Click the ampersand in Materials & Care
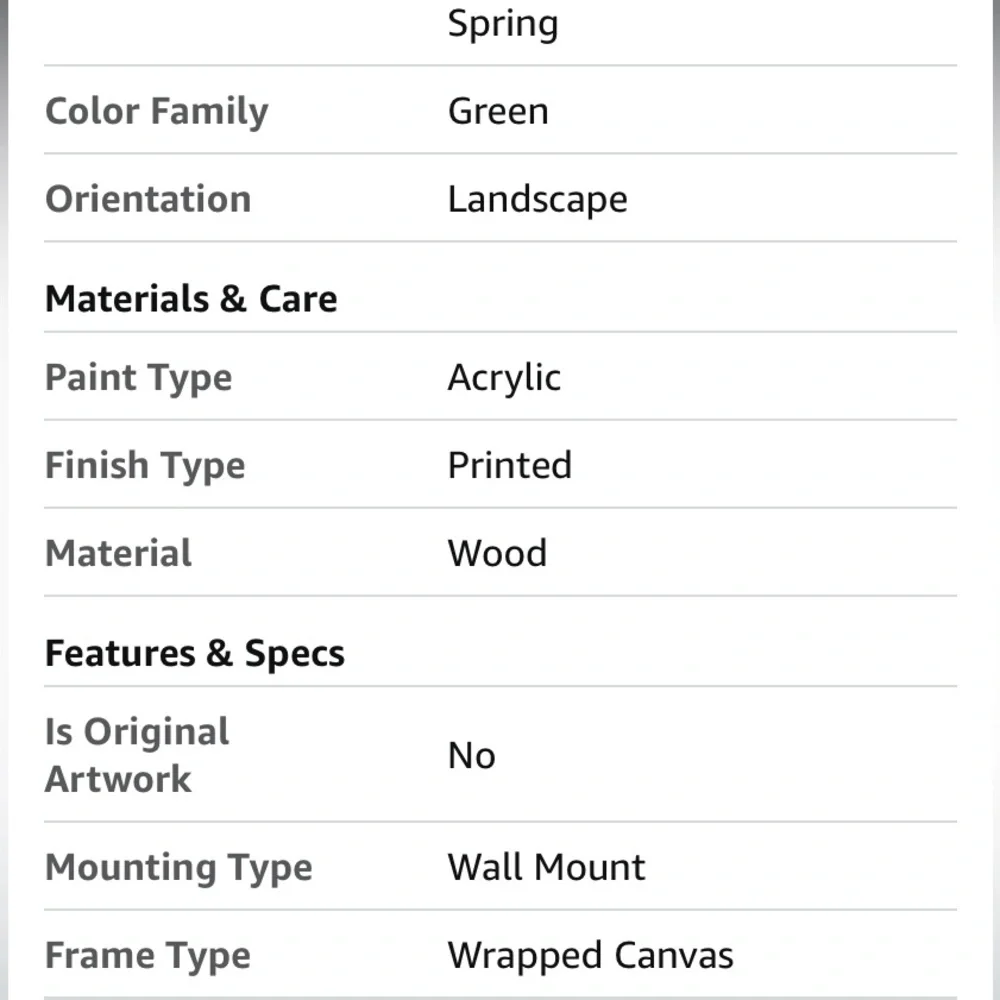Viewport: 1000px width, 1000px height. coord(232,299)
